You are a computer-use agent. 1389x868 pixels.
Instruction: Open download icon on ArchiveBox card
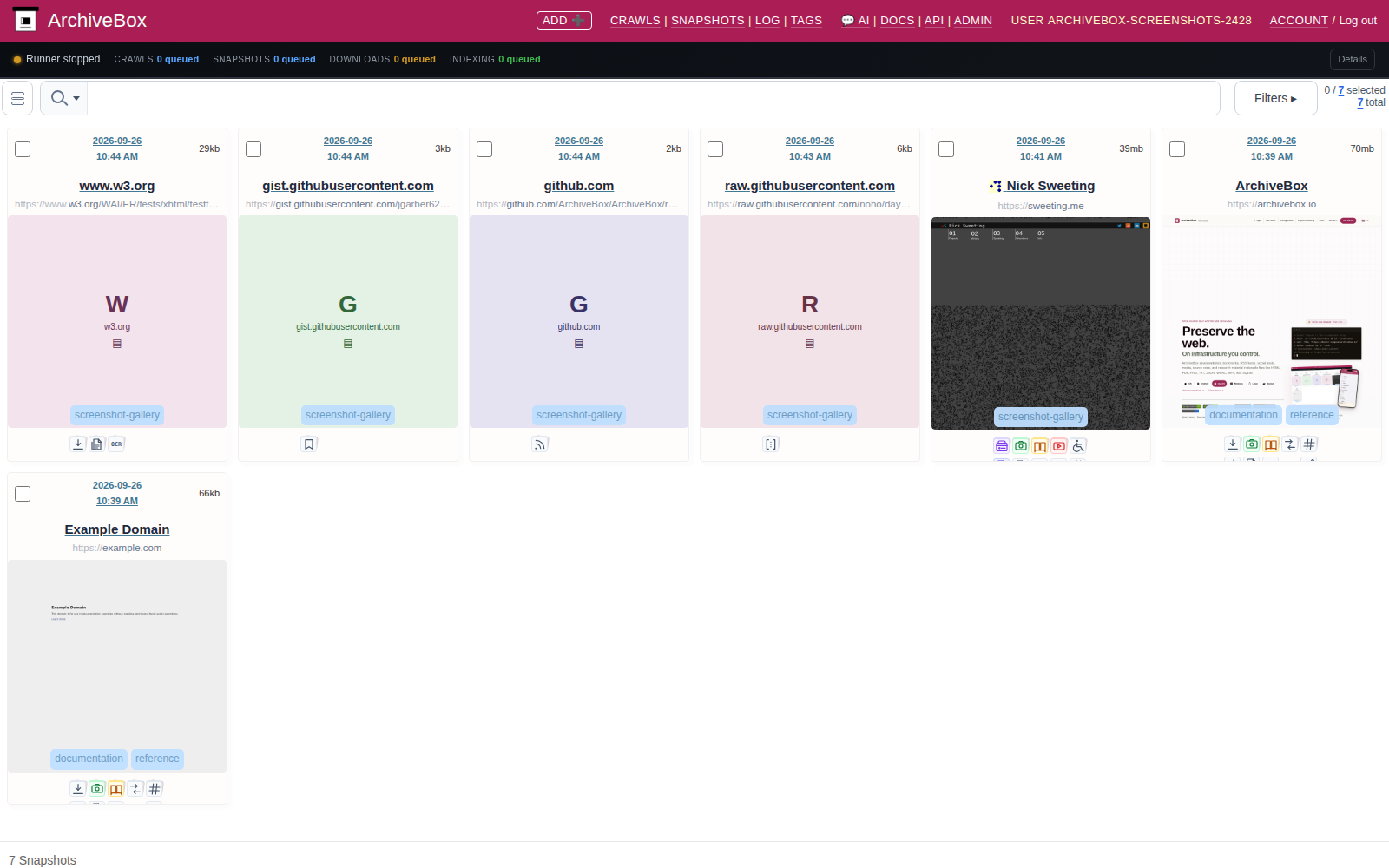1233,444
